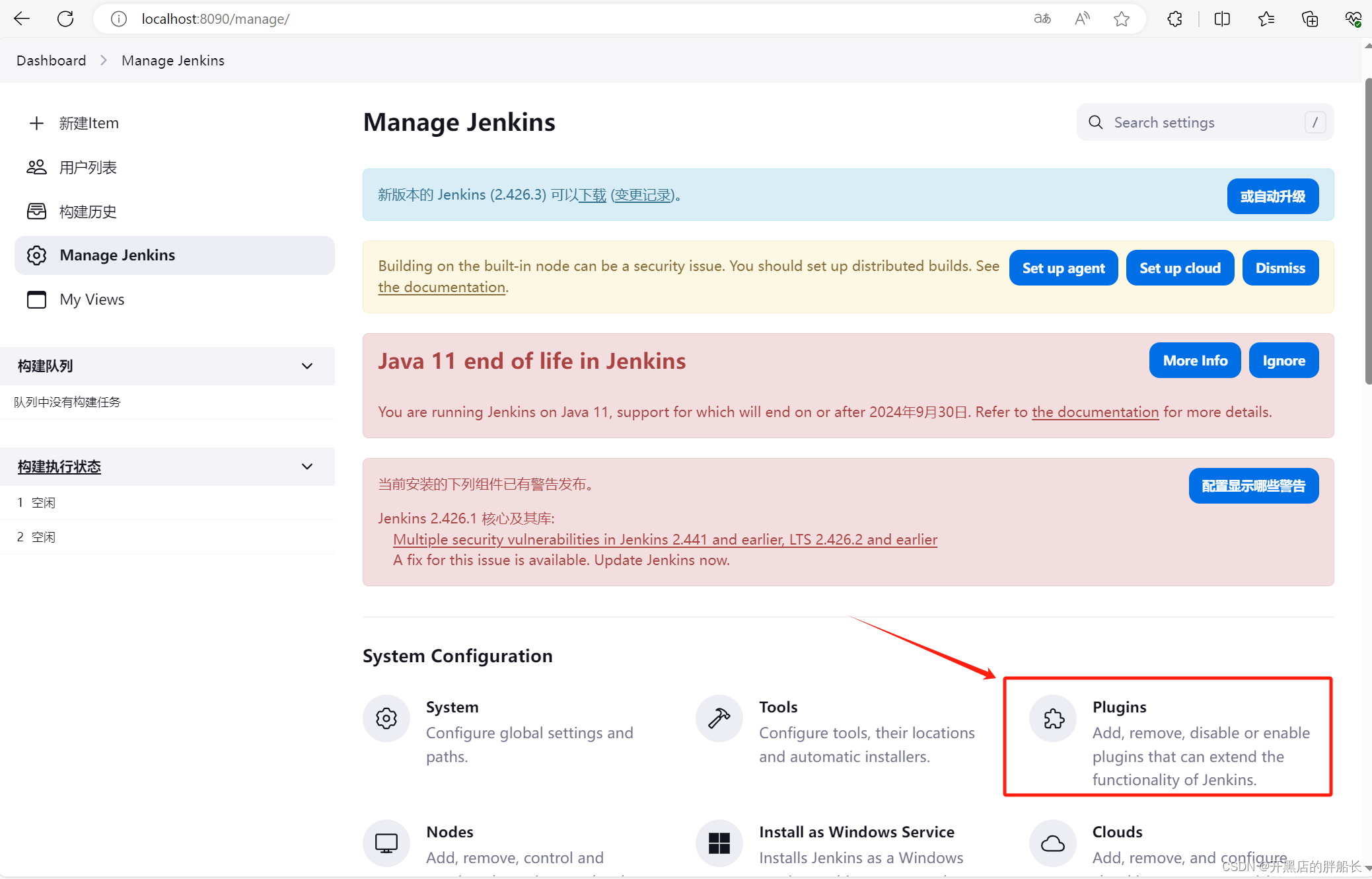This screenshot has width=1372, height=879.
Task: Click the Tools configuration hammer icon
Action: coord(719,718)
